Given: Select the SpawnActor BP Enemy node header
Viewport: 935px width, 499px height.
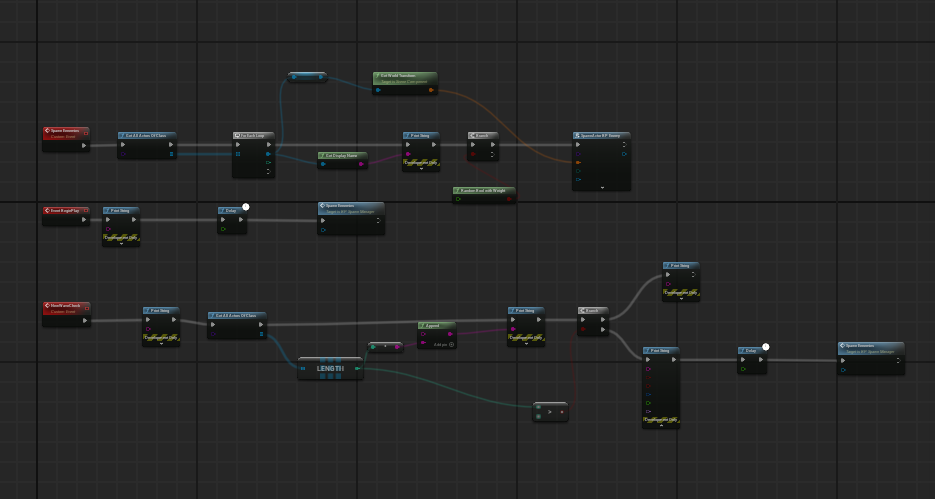Looking at the screenshot, I should click(601, 135).
